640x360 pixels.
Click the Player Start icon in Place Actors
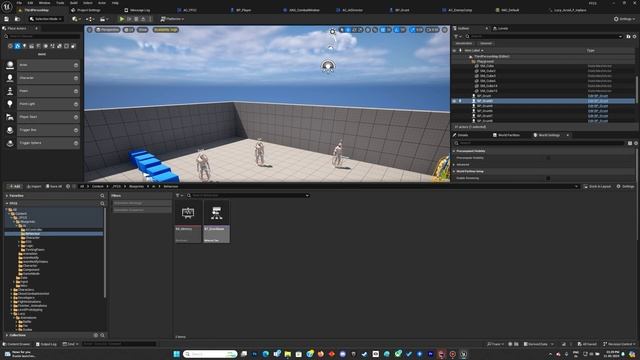(x=10, y=117)
